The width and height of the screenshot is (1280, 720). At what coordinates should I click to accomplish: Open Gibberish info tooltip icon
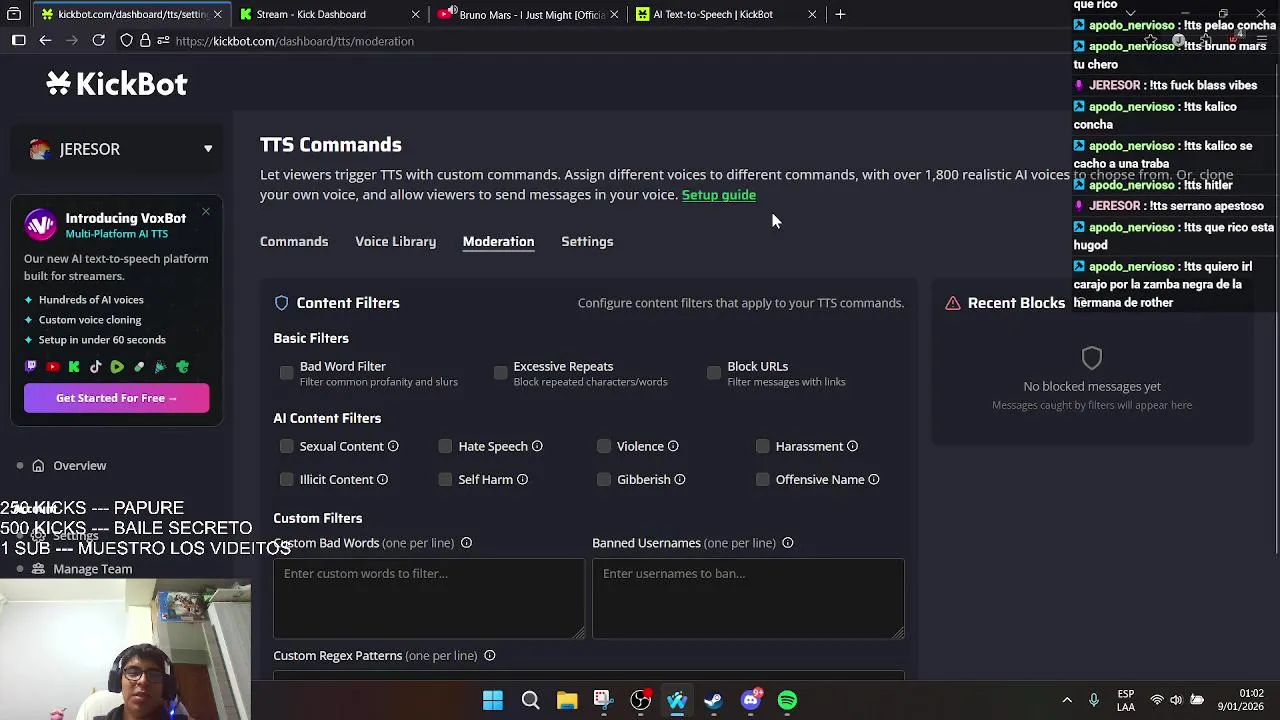[680, 480]
